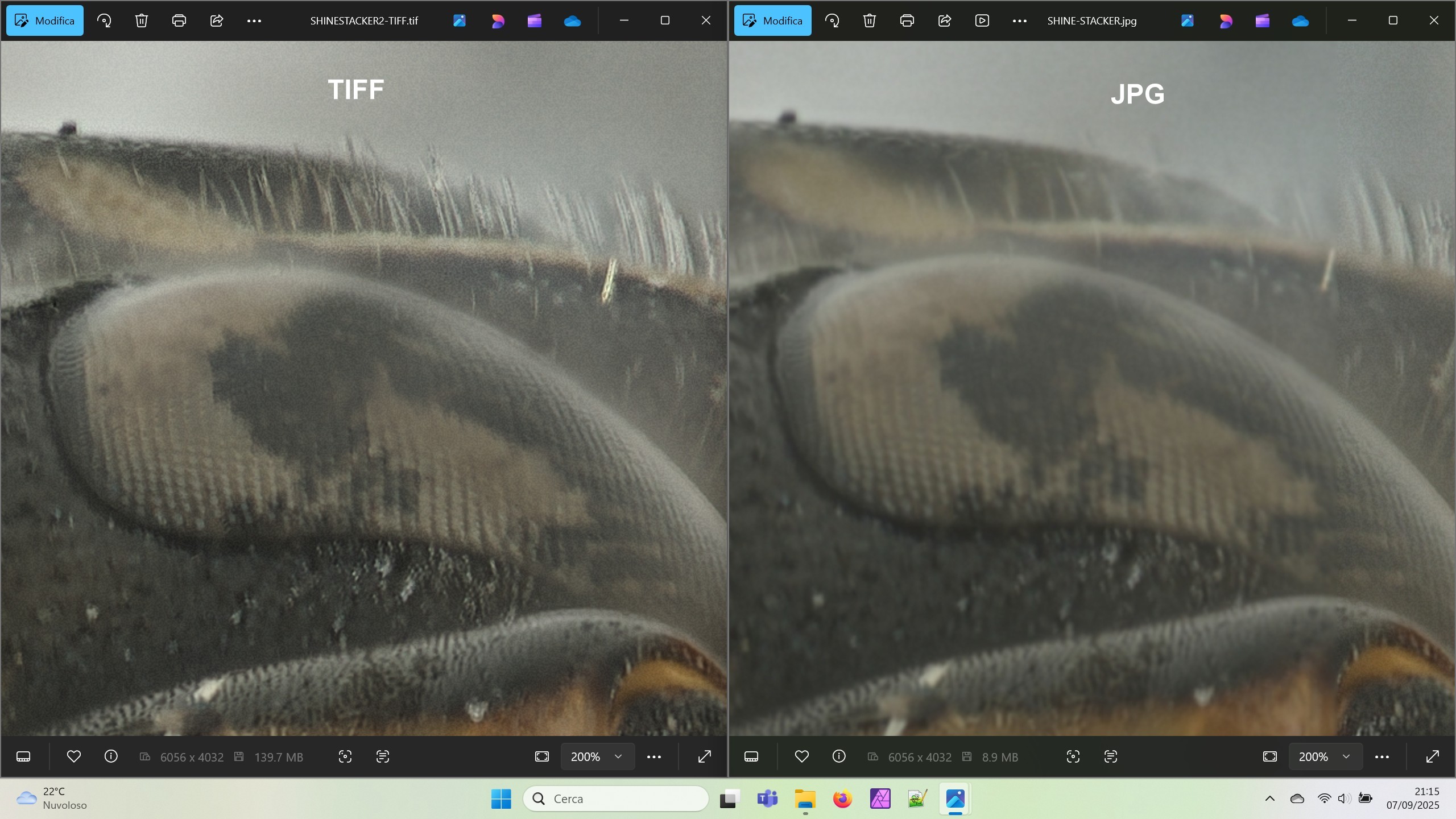1456x819 pixels.
Task: Fit JPG image to window
Action: [x=1270, y=756]
